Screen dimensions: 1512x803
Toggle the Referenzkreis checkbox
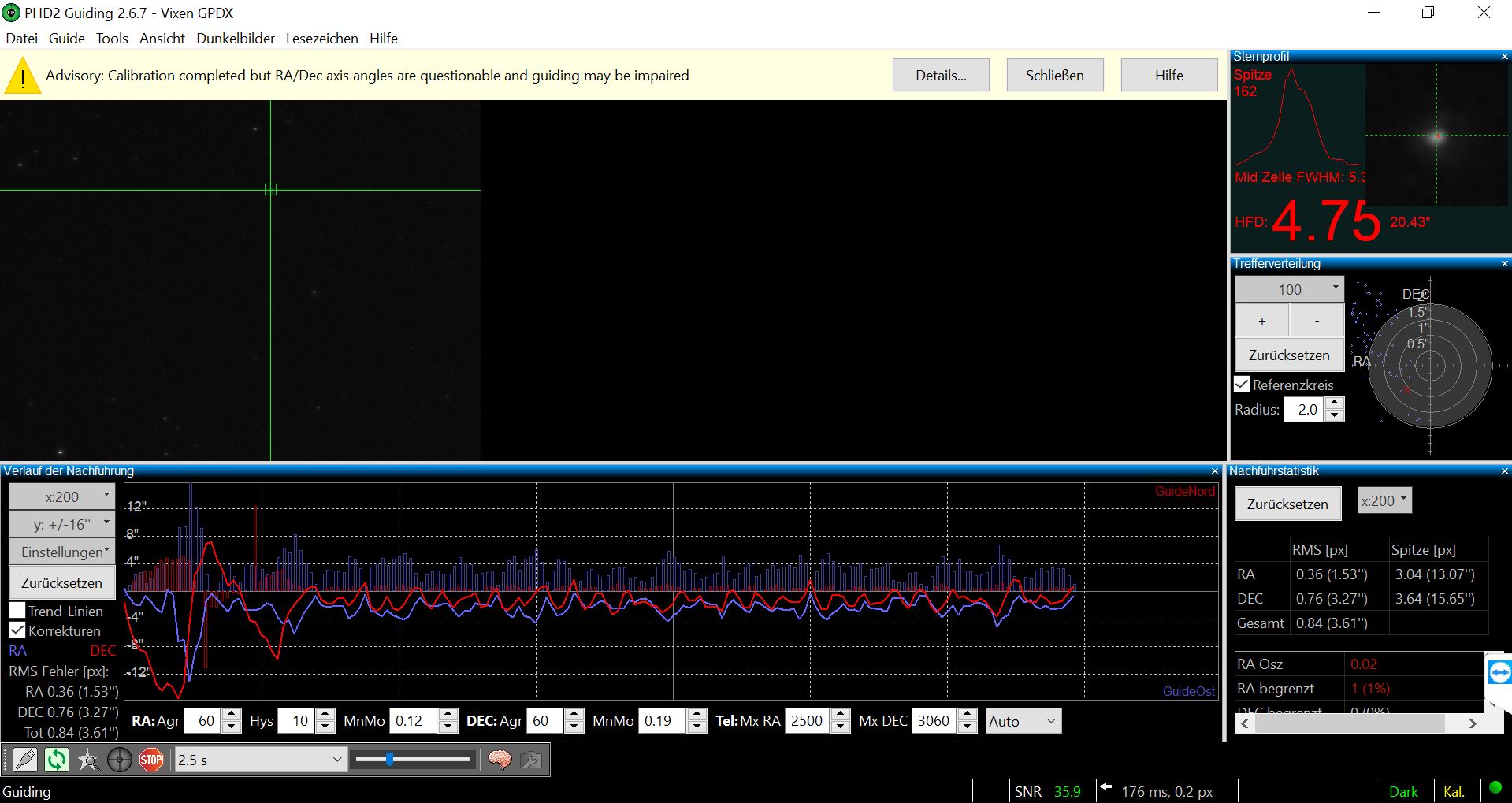coord(1242,385)
